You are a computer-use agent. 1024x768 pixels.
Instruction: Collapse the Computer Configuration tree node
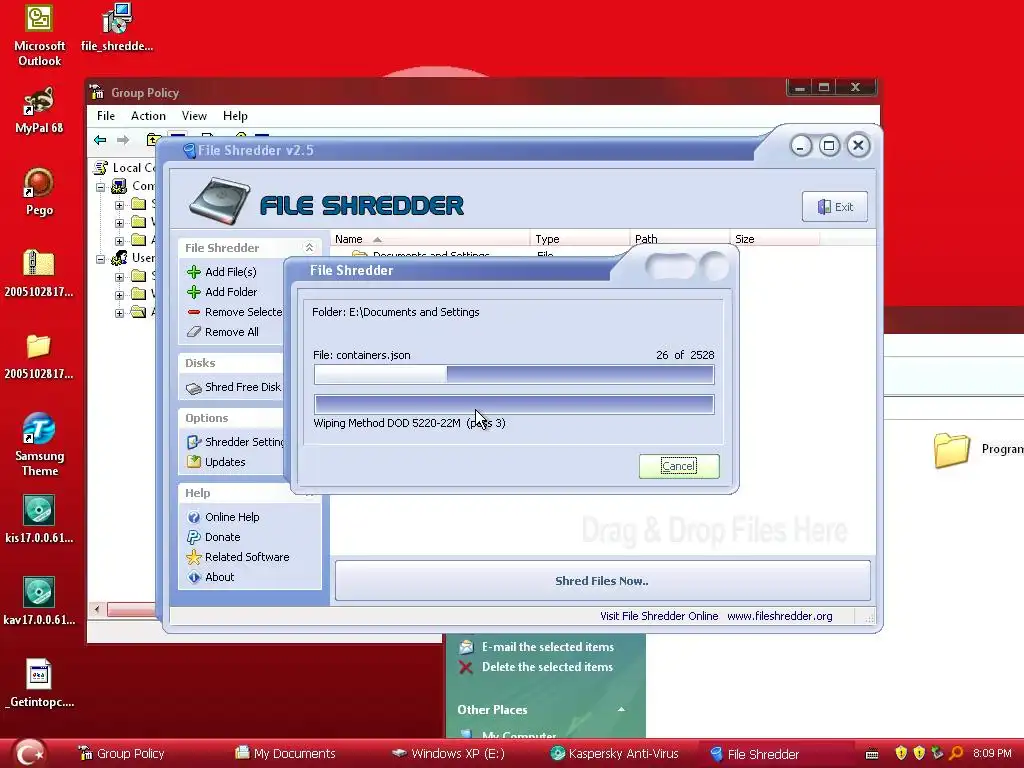click(x=101, y=187)
